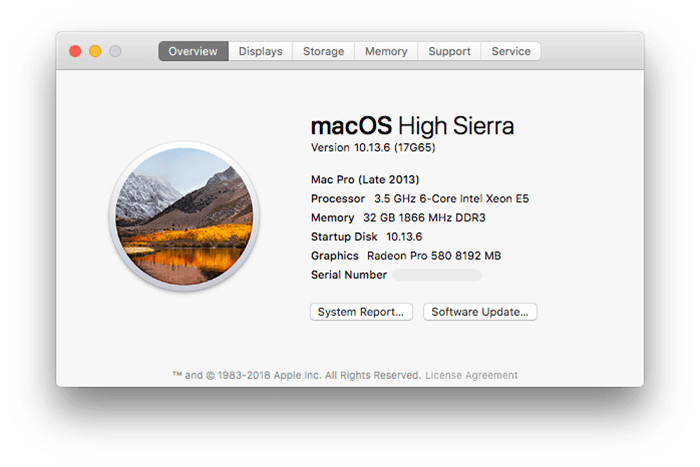700x467 pixels.
Task: Close the About This Mac window
Action: (x=75, y=51)
